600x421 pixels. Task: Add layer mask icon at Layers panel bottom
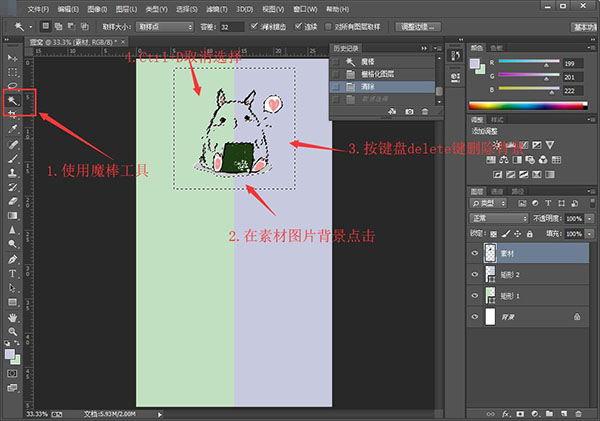(x=520, y=414)
